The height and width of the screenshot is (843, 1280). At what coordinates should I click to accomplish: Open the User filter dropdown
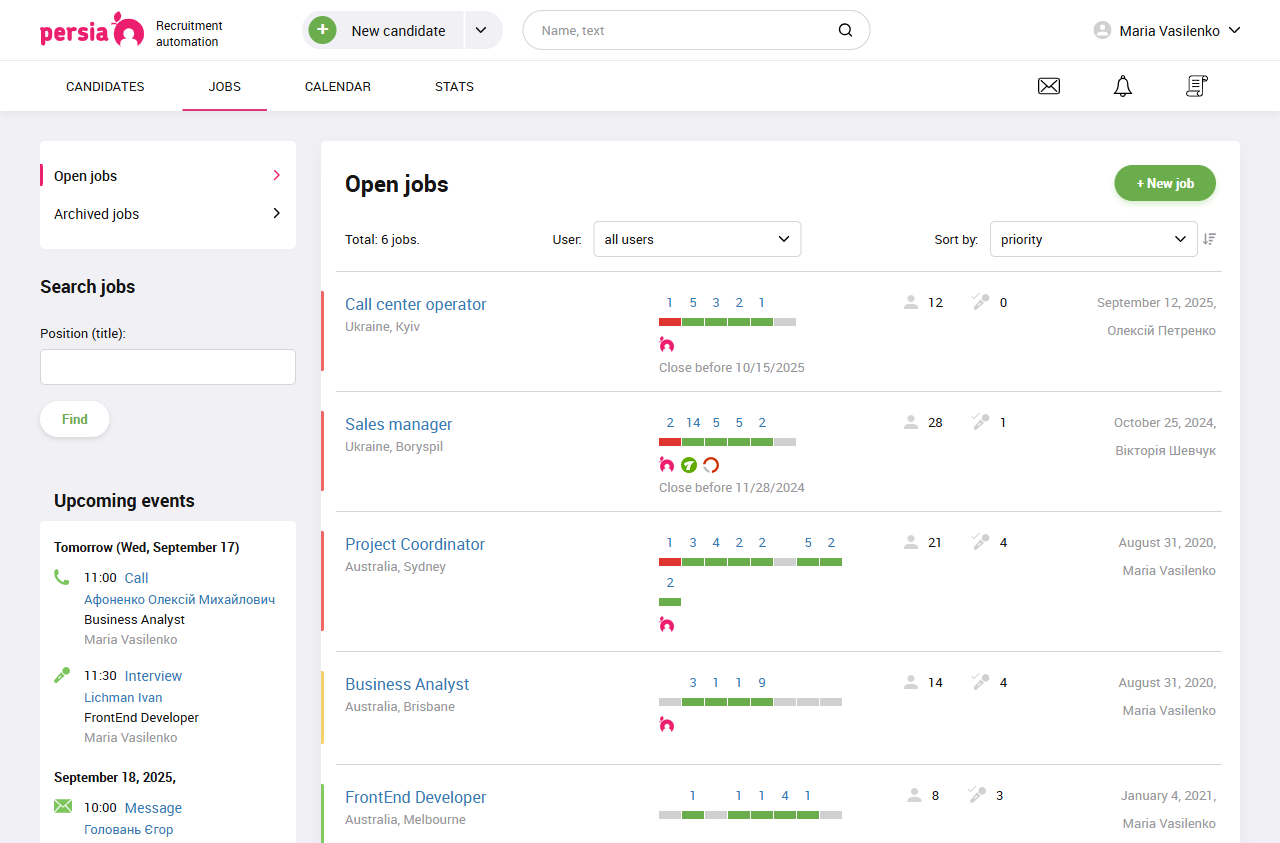tap(697, 239)
